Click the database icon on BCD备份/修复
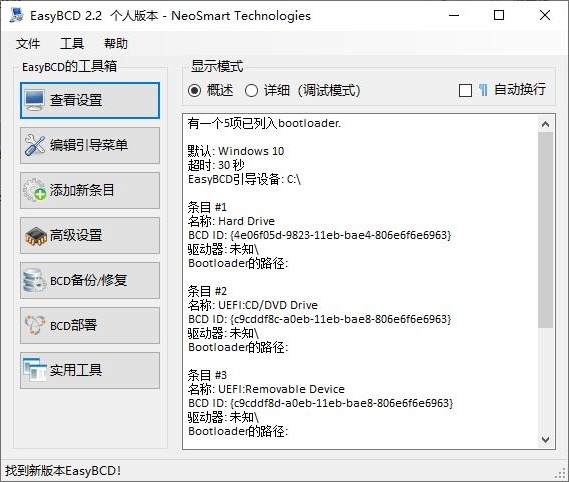Image resolution: width=569 pixels, height=482 pixels. 34,280
